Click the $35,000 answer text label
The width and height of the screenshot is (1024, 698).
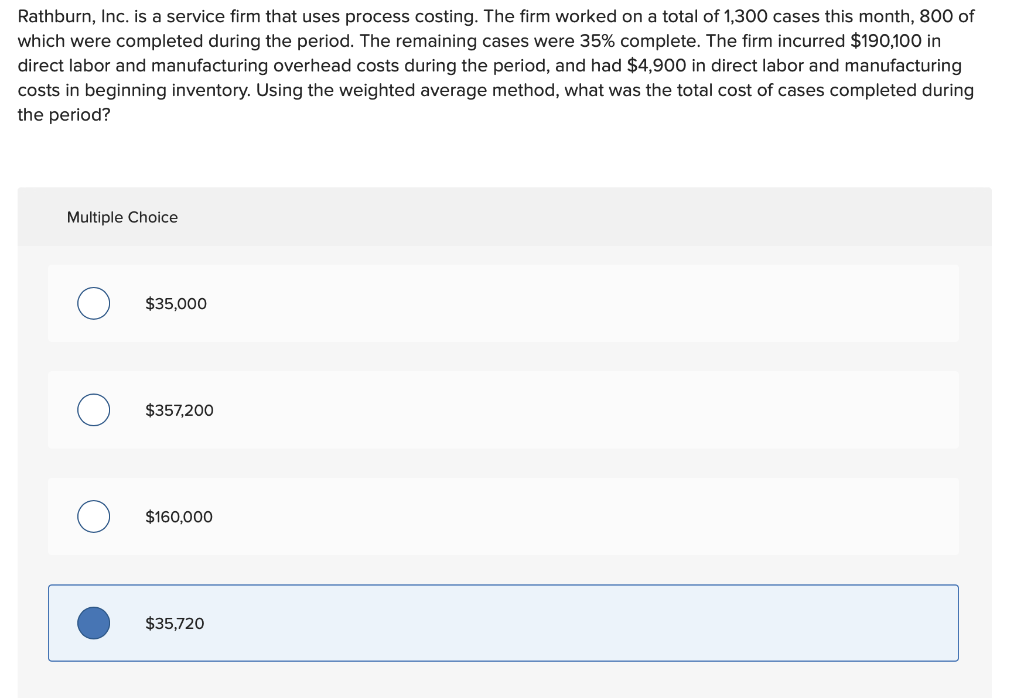175,303
